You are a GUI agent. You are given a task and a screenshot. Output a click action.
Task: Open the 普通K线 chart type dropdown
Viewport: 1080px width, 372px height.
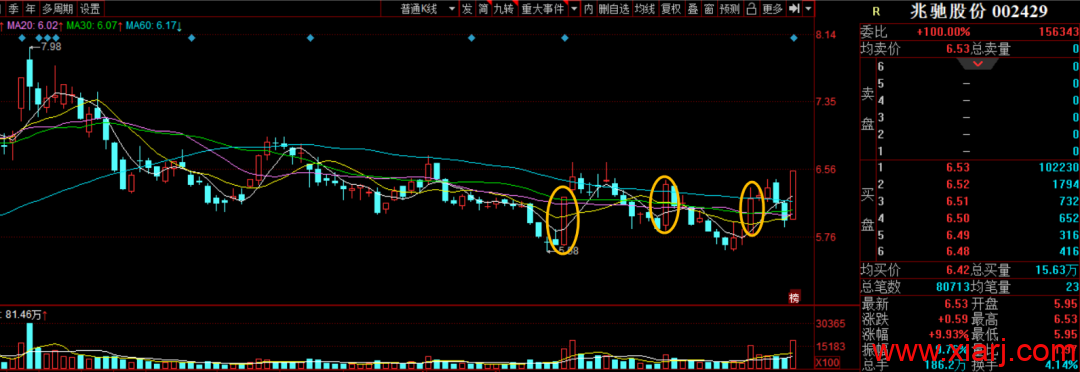427,9
